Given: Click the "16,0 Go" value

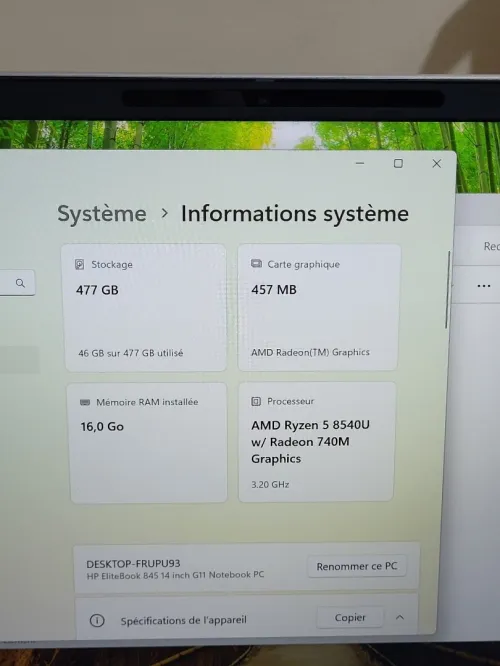Looking at the screenshot, I should click(x=102, y=426).
